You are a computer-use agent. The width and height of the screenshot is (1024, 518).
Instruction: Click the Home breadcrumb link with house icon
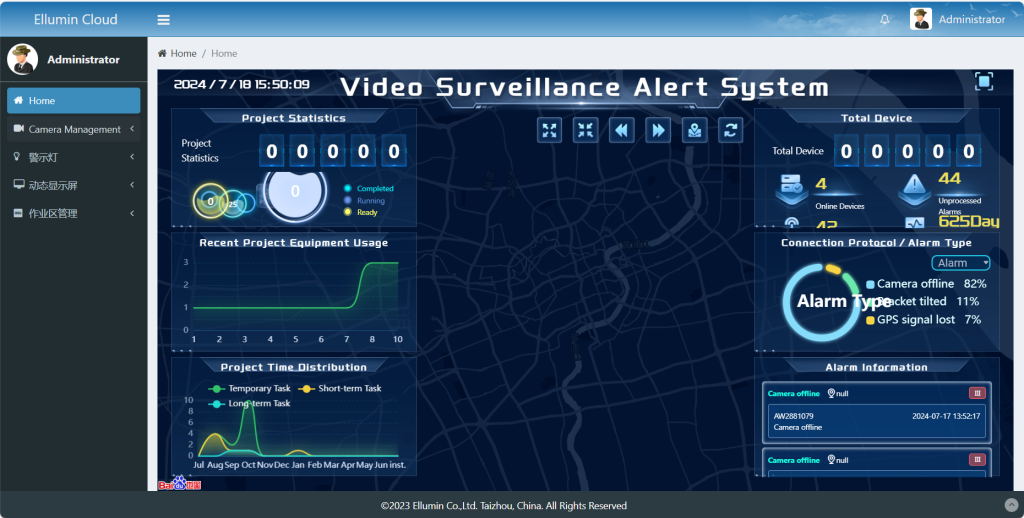[x=177, y=53]
